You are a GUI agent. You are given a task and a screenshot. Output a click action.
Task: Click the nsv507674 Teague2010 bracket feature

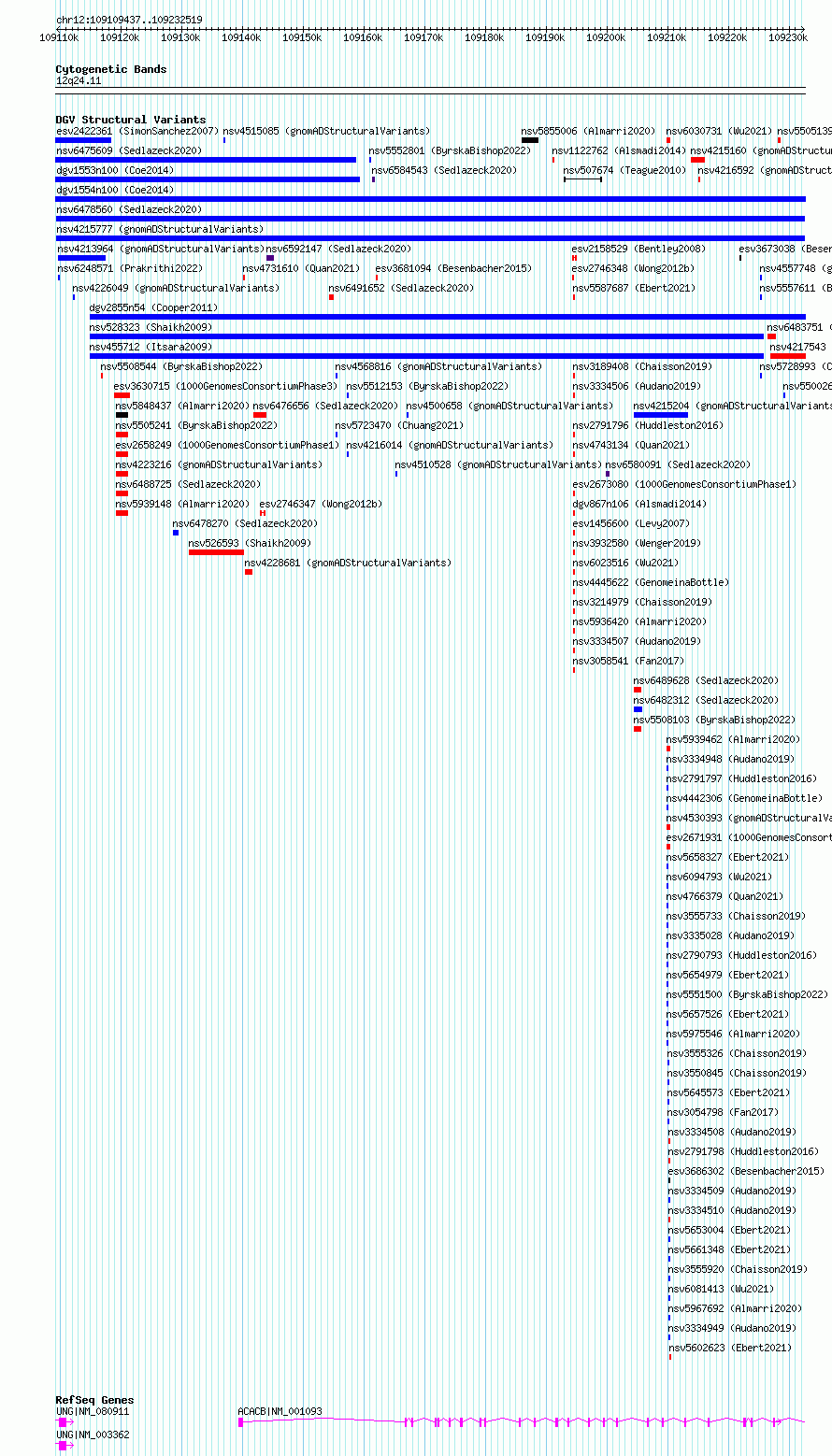click(582, 179)
